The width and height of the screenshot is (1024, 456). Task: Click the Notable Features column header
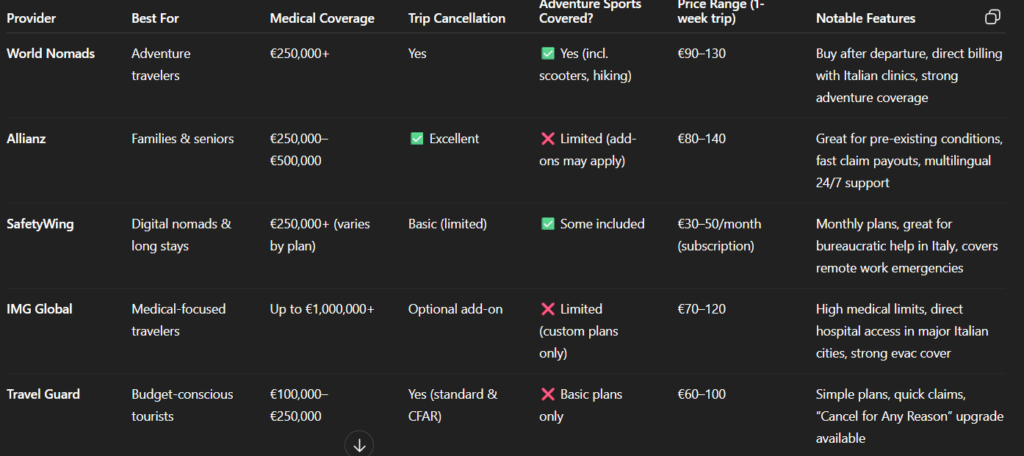865,18
